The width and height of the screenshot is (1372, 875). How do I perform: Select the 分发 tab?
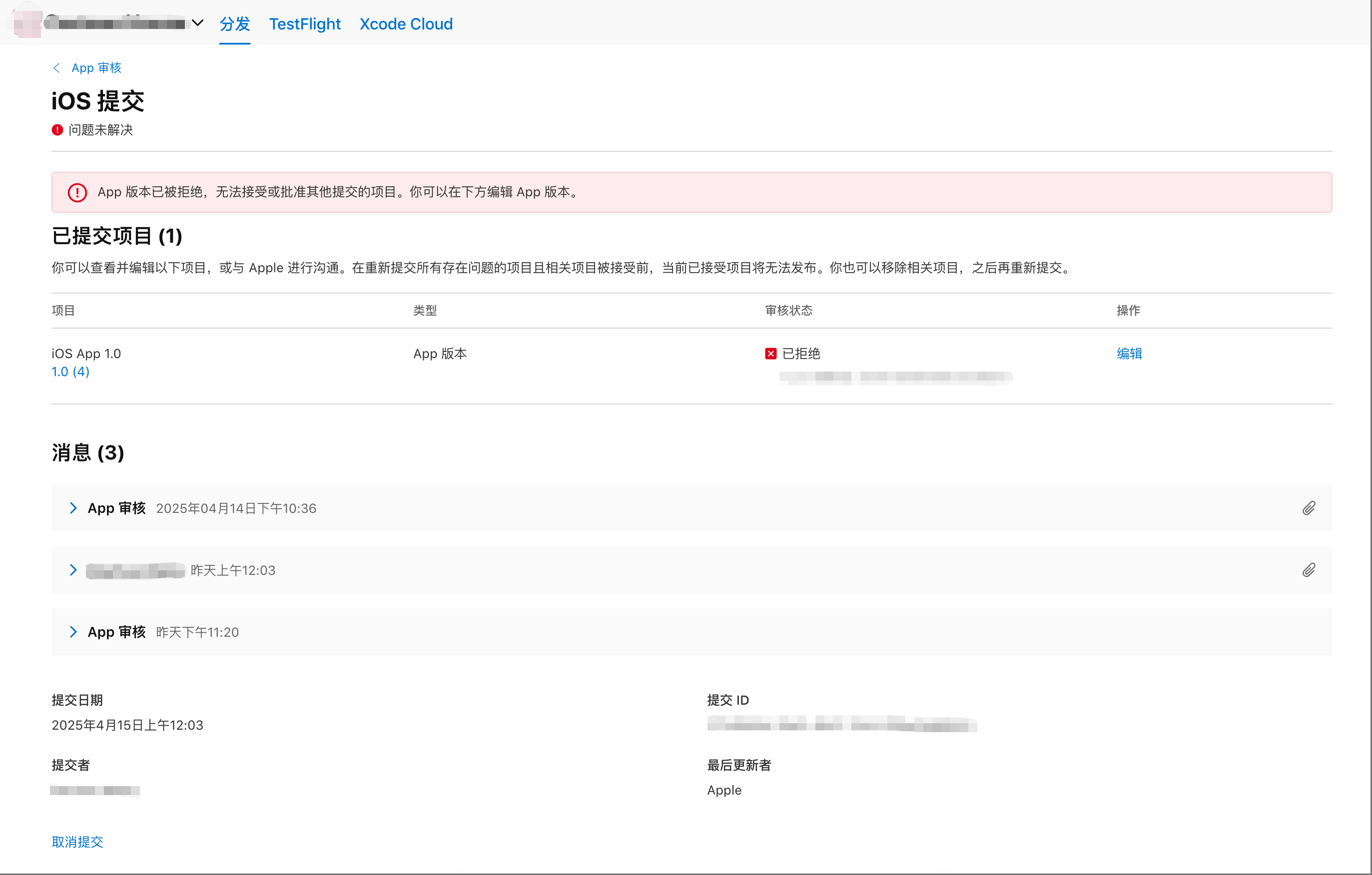(x=234, y=24)
